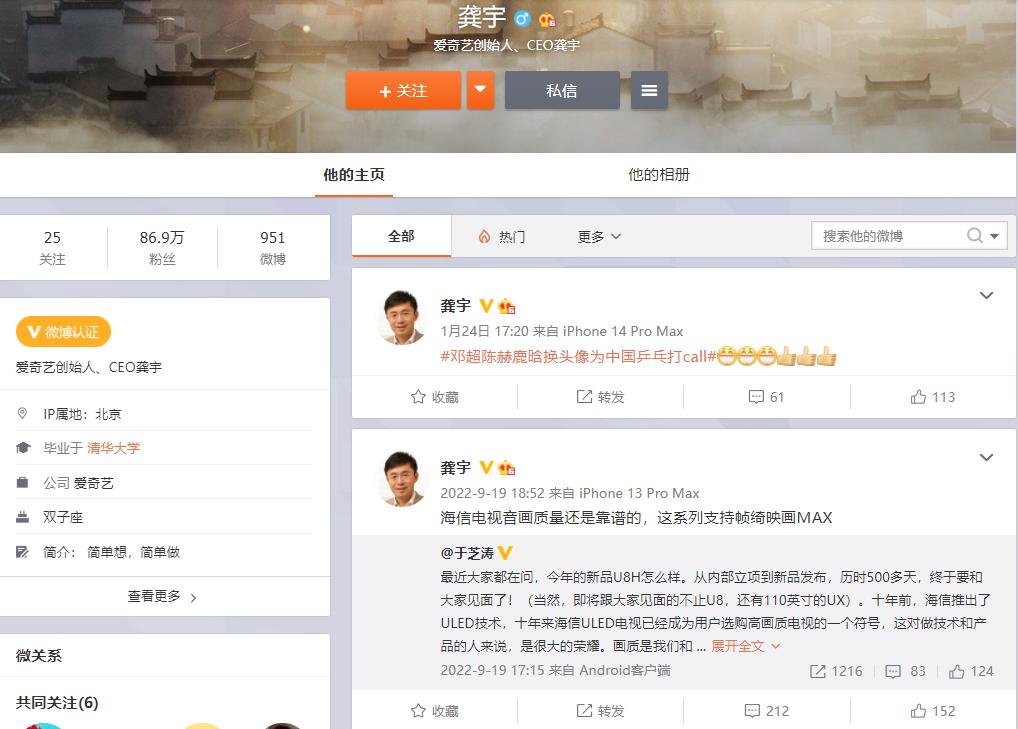Open comments showing 61 on first post
The height and width of the screenshot is (729, 1018).
pyautogui.click(x=767, y=397)
